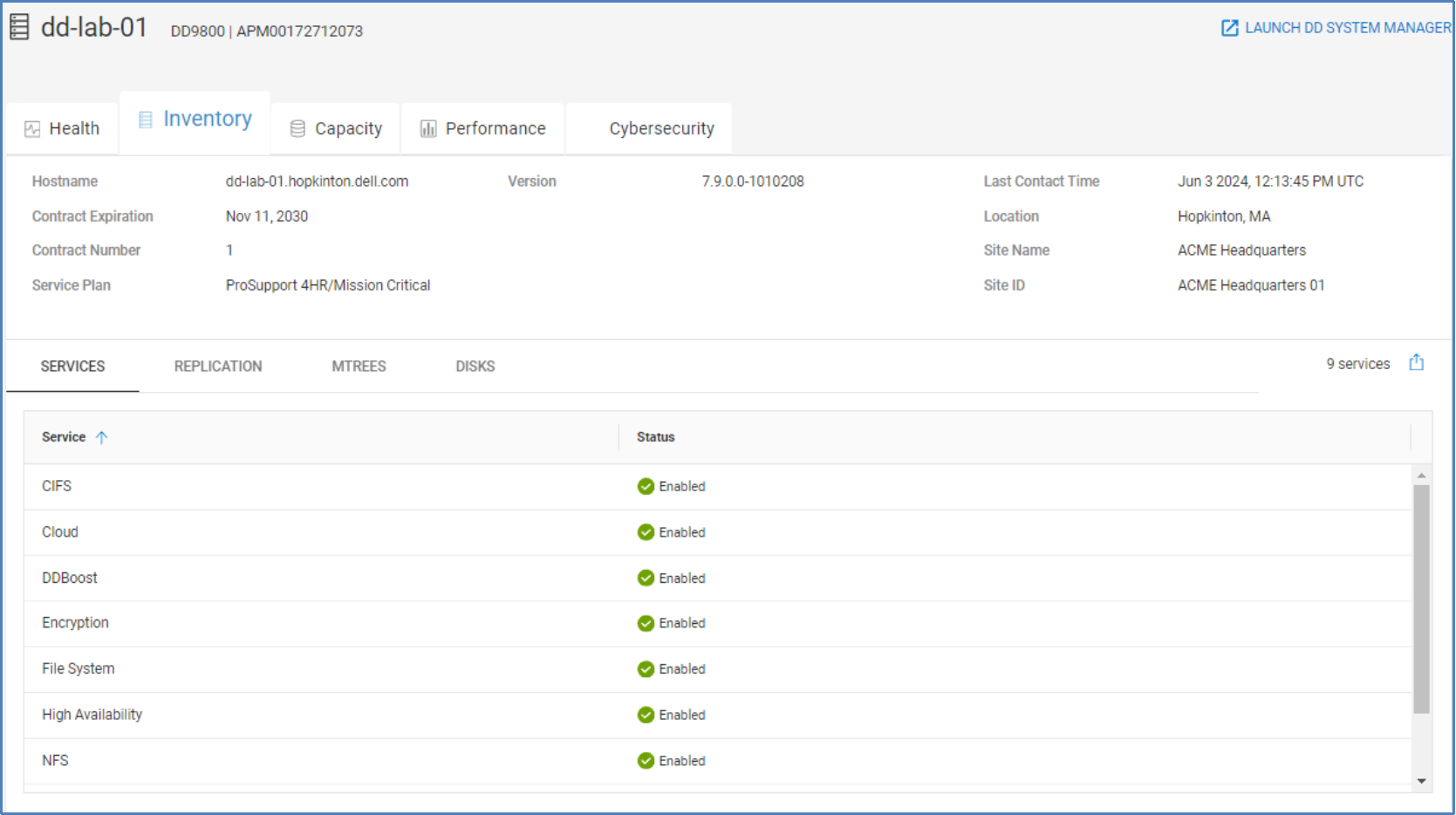
Task: Click ProSupport 4HR/Mission Critical value
Action: point(328,285)
